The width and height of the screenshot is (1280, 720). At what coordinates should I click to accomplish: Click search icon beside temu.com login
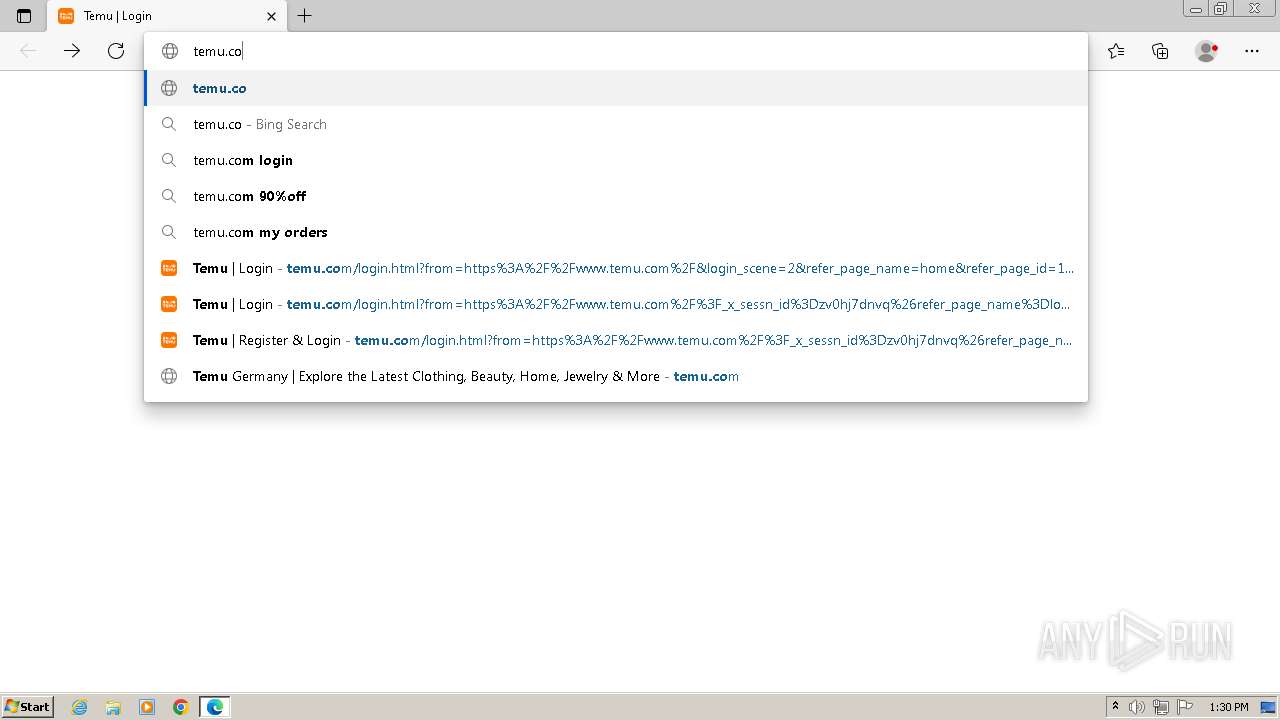tap(169, 160)
